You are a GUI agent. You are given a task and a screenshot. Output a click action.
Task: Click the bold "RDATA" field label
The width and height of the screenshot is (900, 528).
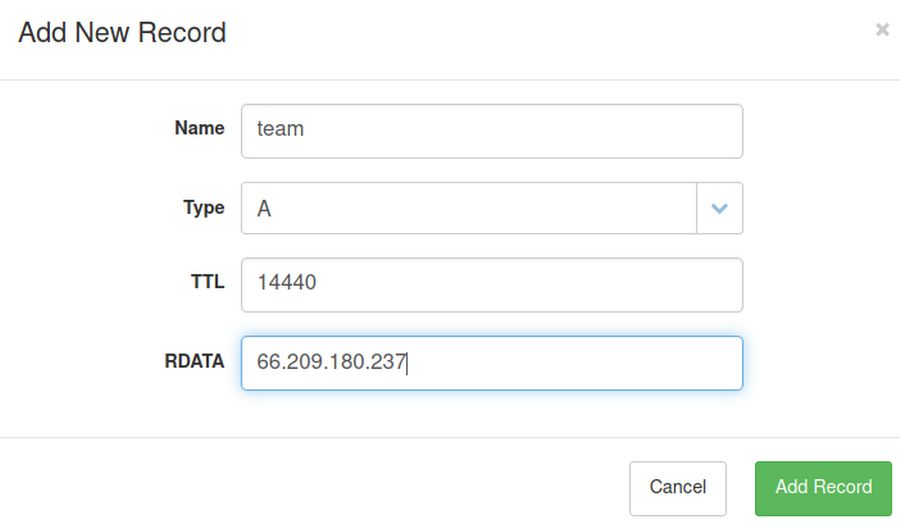pyautogui.click(x=194, y=361)
